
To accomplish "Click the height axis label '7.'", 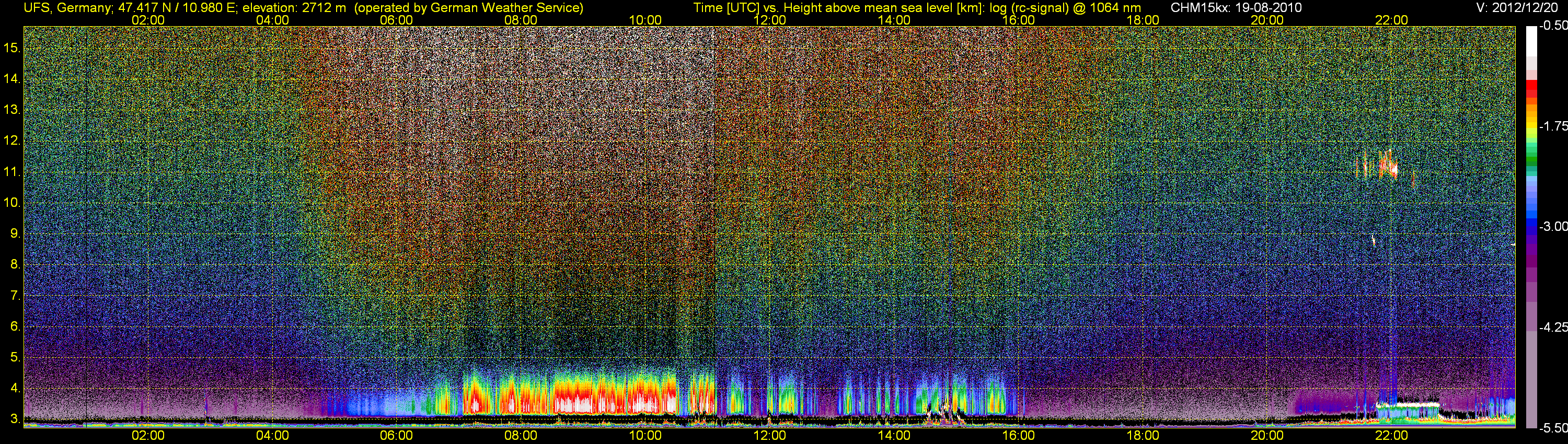I will pos(15,296).
